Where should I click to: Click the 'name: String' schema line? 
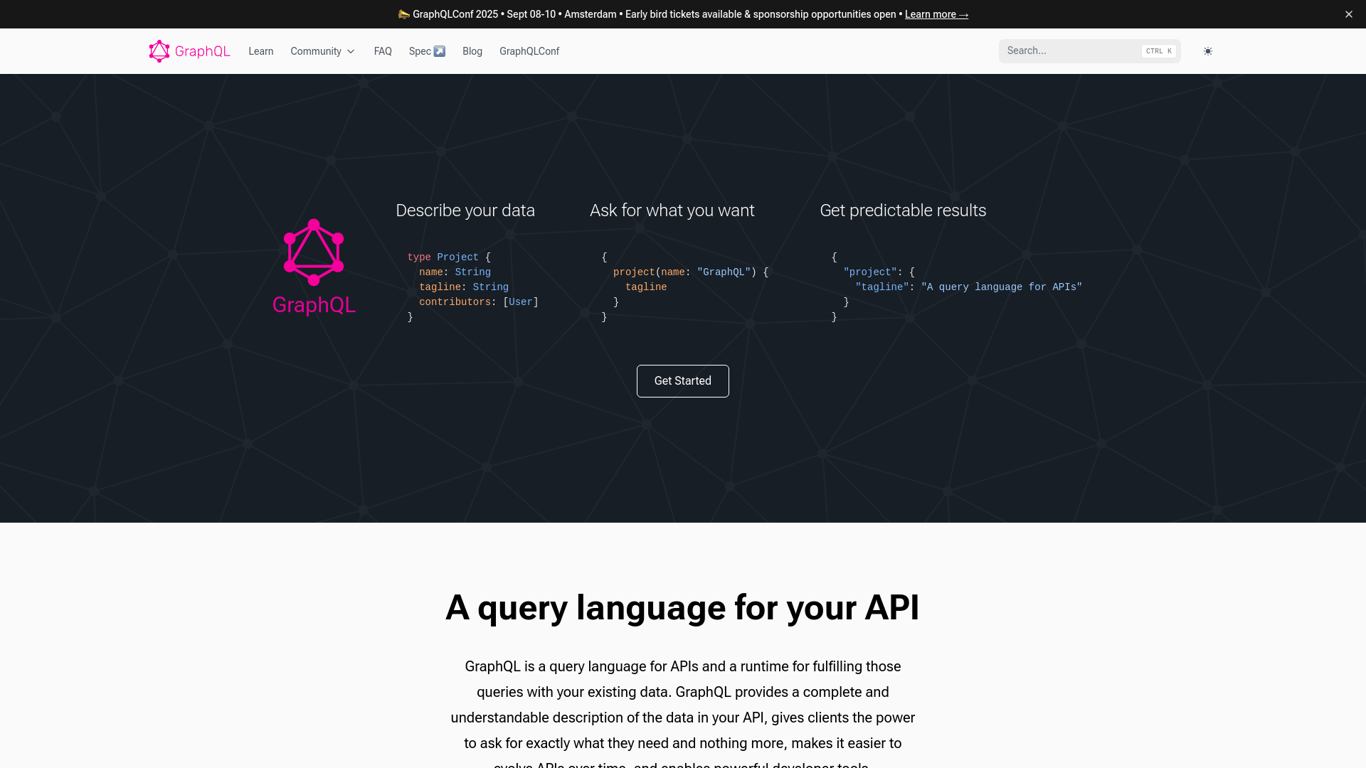coord(455,272)
